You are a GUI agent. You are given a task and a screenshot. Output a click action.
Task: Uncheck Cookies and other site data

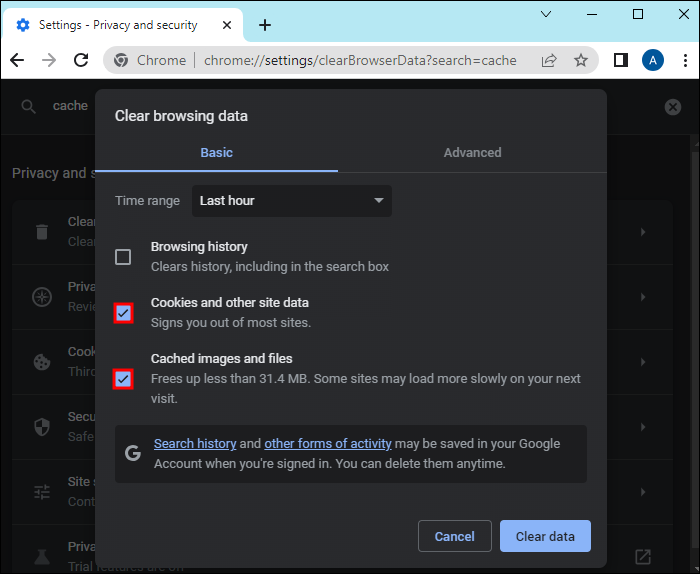(123, 313)
